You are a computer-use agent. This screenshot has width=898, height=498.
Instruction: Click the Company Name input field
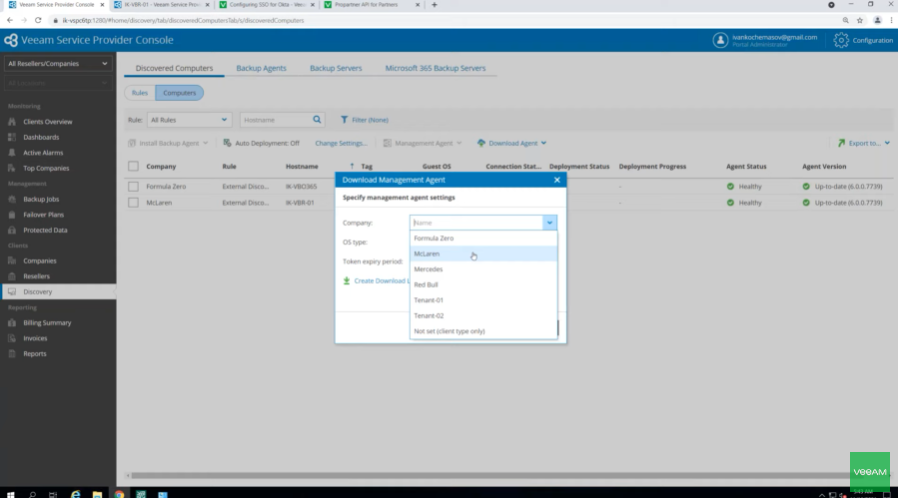click(x=476, y=223)
